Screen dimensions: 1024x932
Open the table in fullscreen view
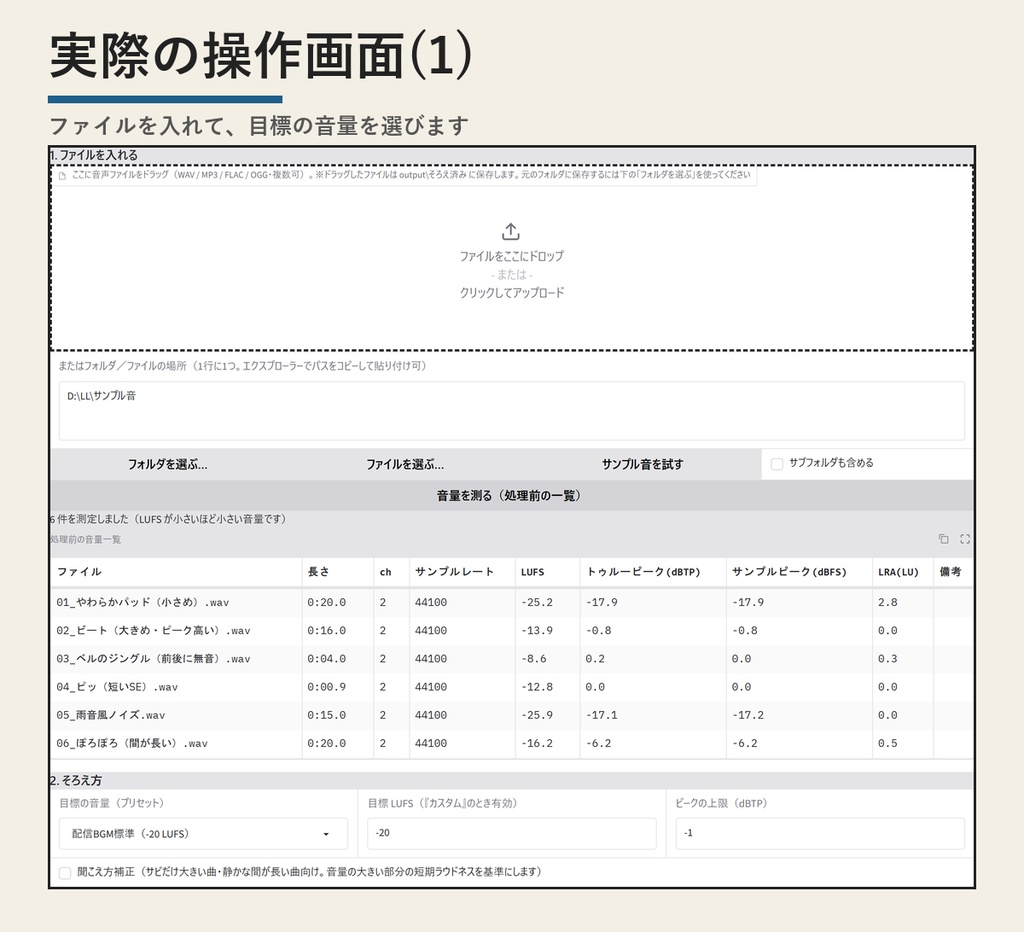(965, 539)
